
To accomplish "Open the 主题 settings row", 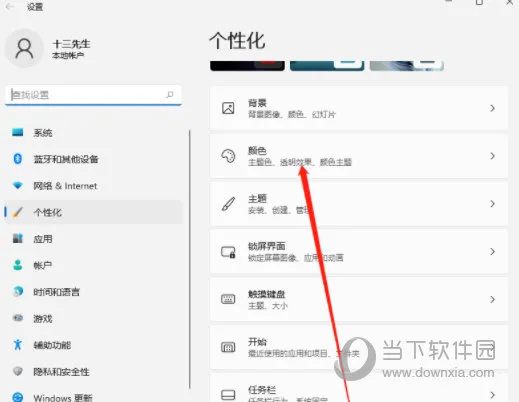I will [x=359, y=204].
